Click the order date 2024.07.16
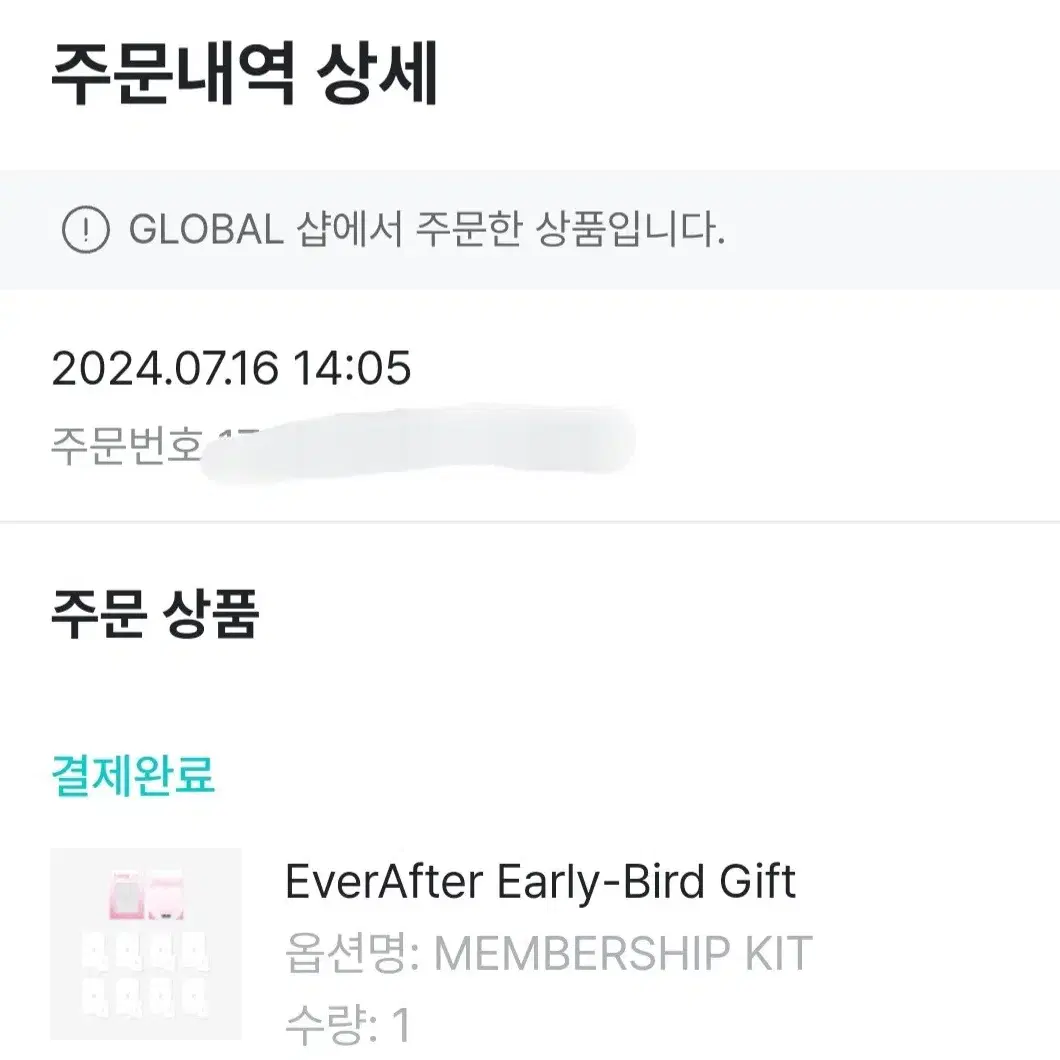The height and width of the screenshot is (1060, 1060). coord(164,368)
